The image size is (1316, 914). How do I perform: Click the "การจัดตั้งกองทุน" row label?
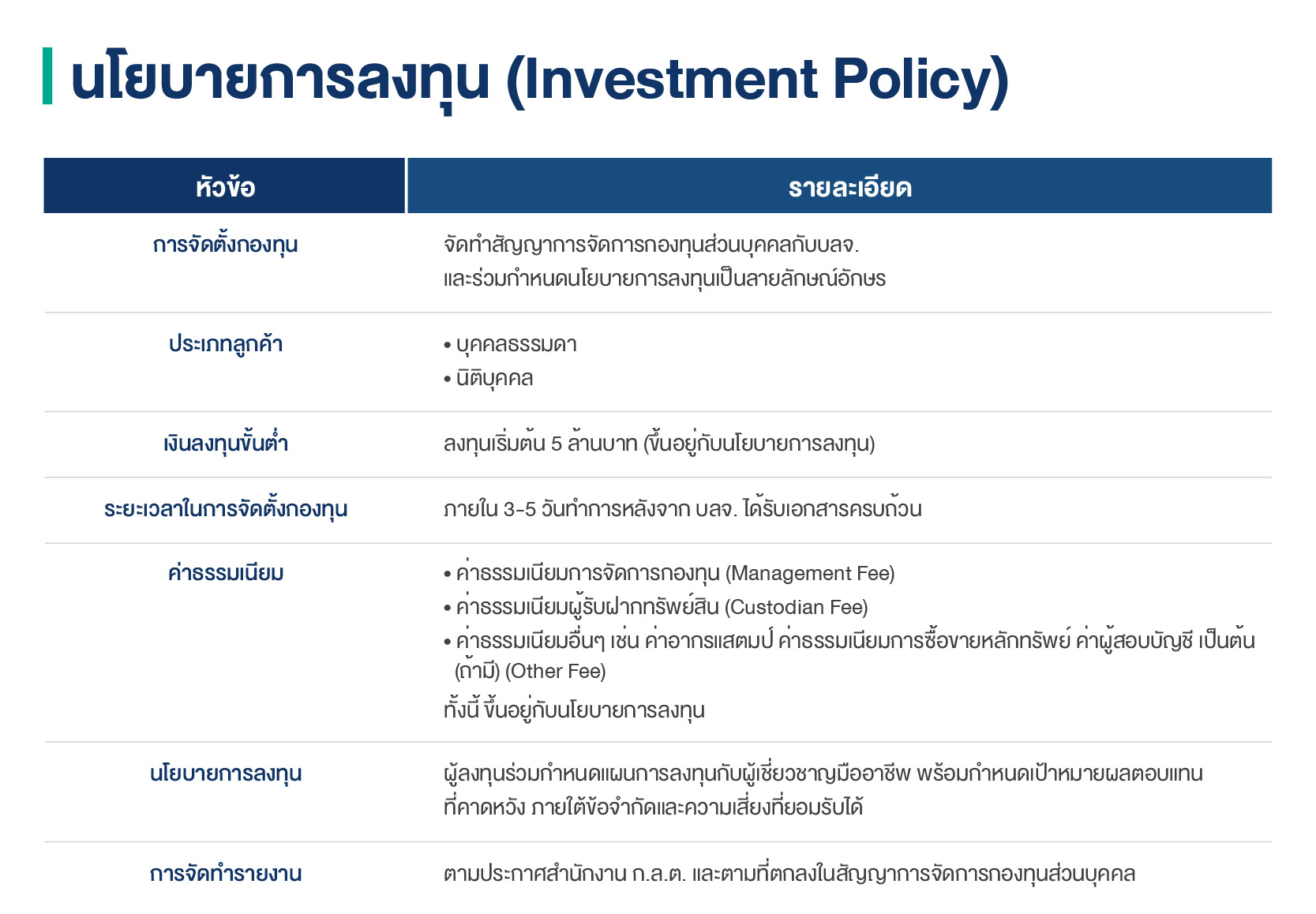[225, 245]
